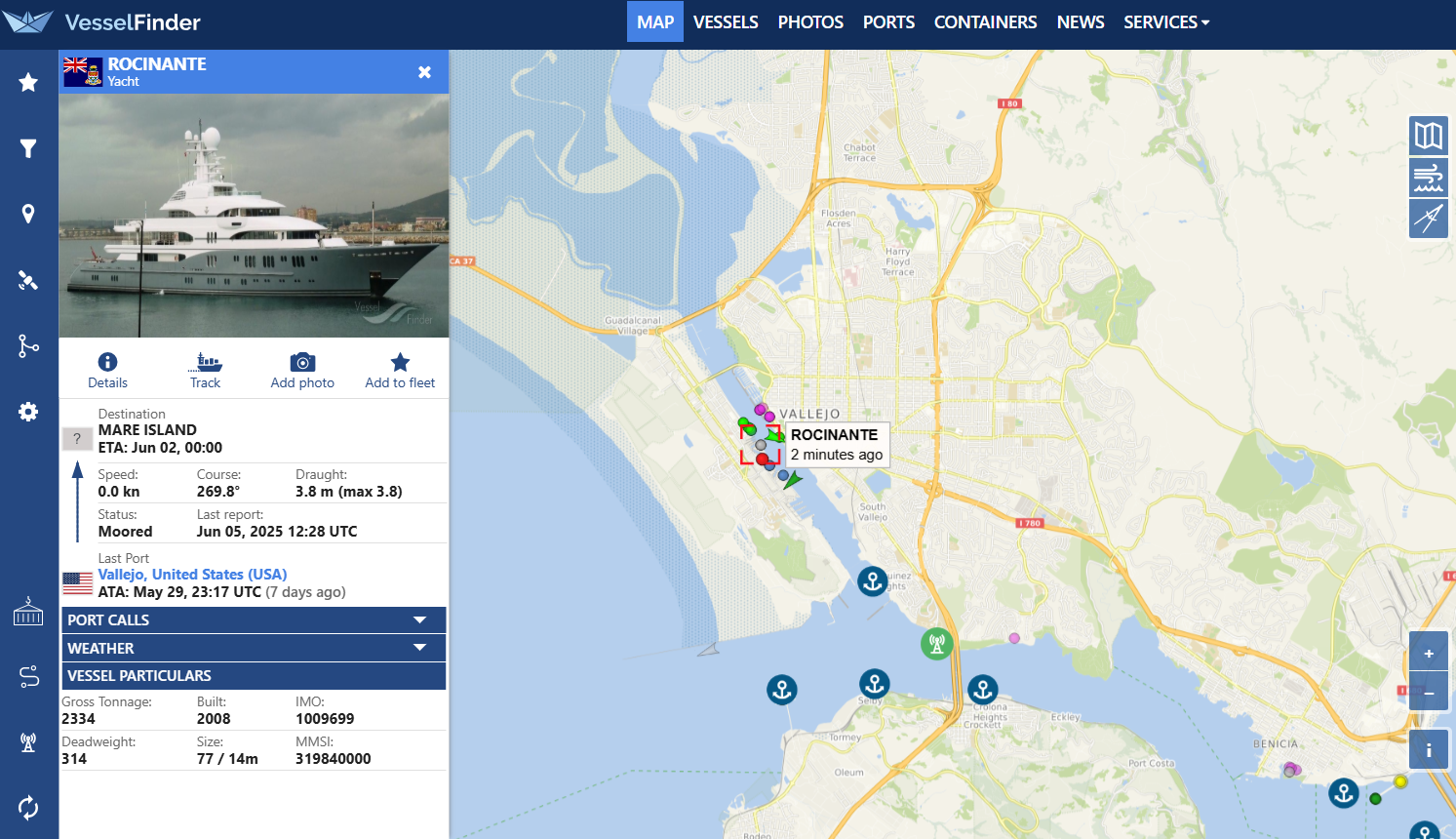Click anchor marker near Selby
This screenshot has height=839, width=1456.
(874, 684)
